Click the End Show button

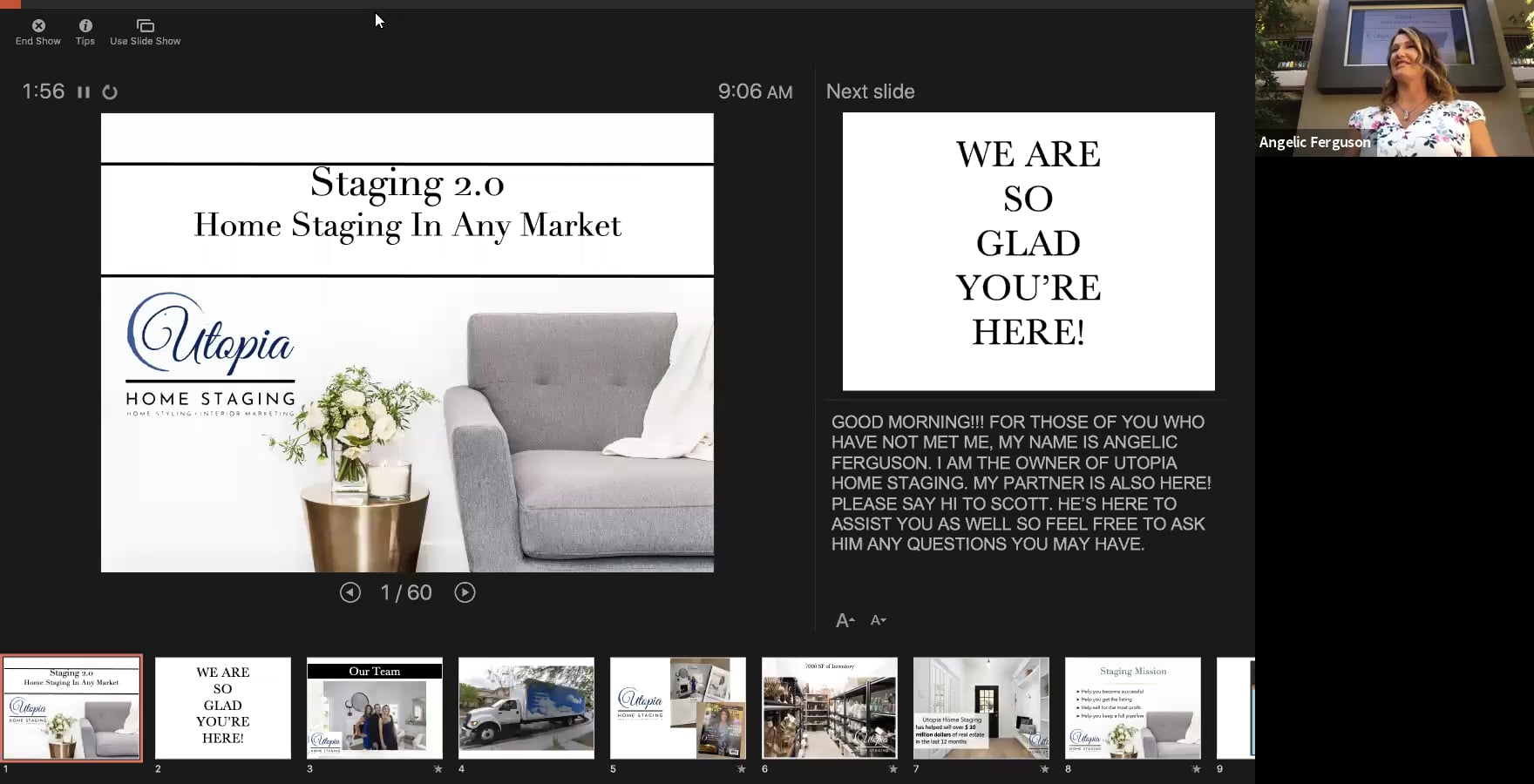[38, 32]
